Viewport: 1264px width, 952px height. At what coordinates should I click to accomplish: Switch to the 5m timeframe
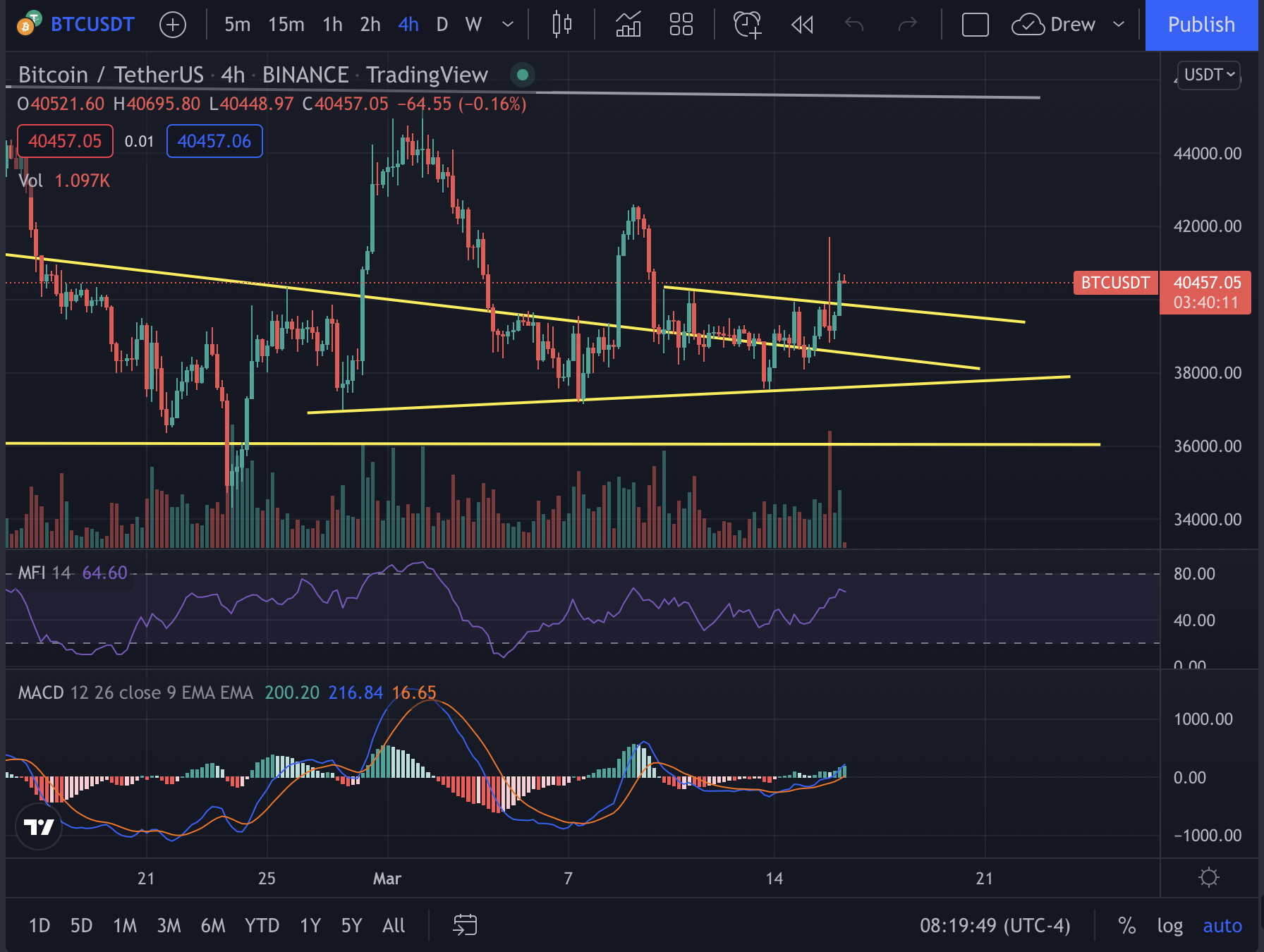point(237,25)
